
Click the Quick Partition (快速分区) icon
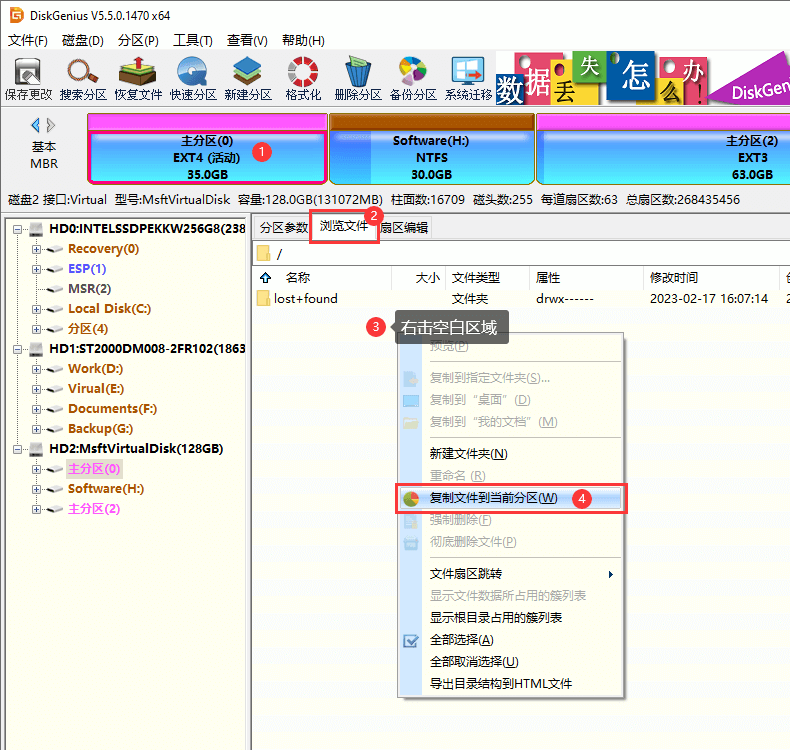point(192,71)
